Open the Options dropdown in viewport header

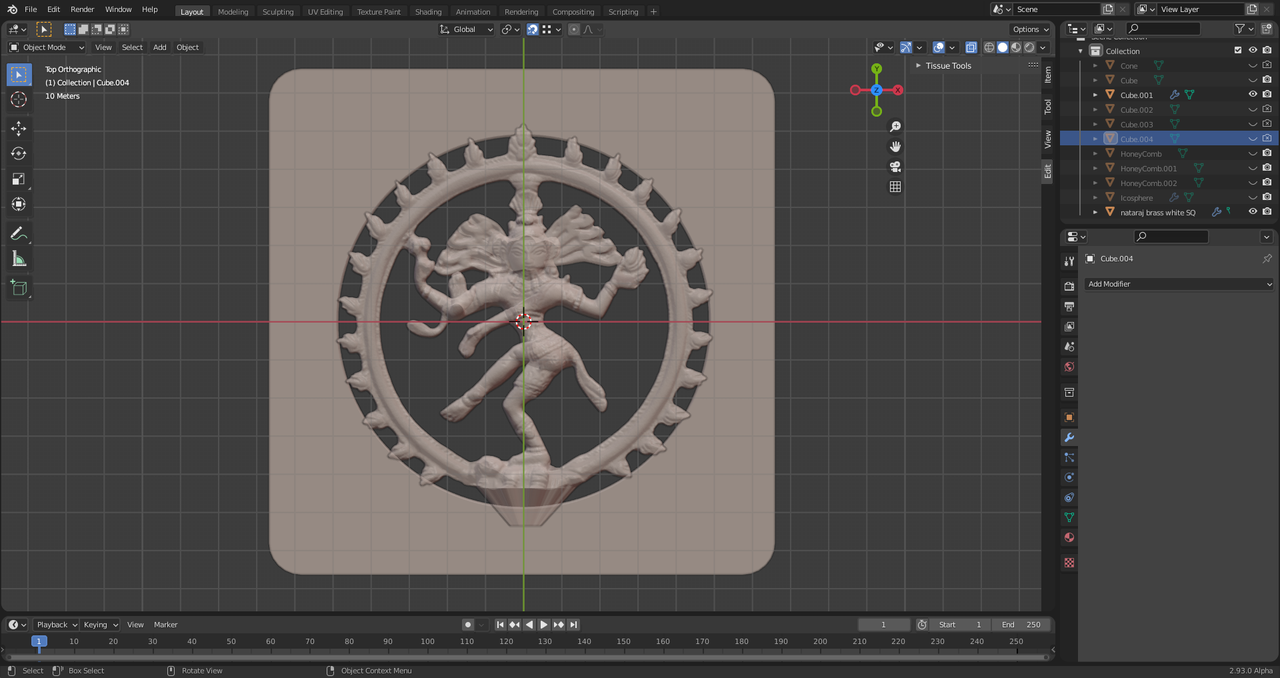(1030, 29)
